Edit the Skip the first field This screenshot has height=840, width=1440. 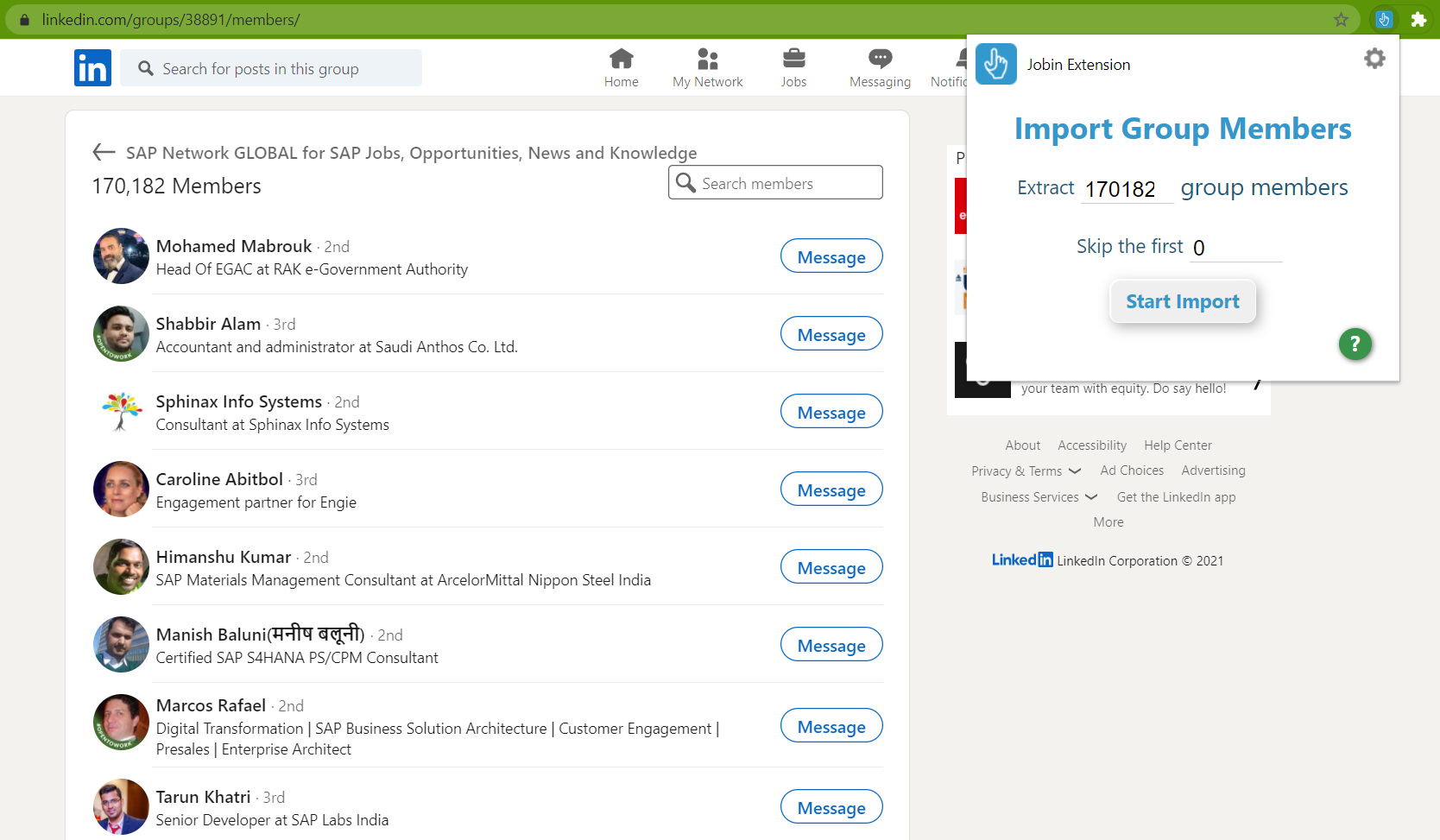[1236, 248]
